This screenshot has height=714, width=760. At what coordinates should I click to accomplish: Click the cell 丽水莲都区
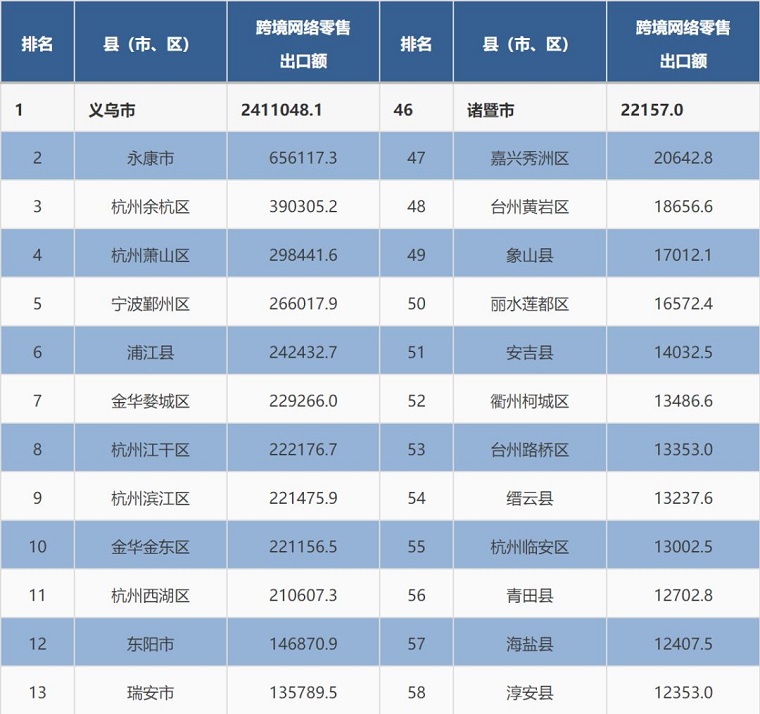click(530, 303)
